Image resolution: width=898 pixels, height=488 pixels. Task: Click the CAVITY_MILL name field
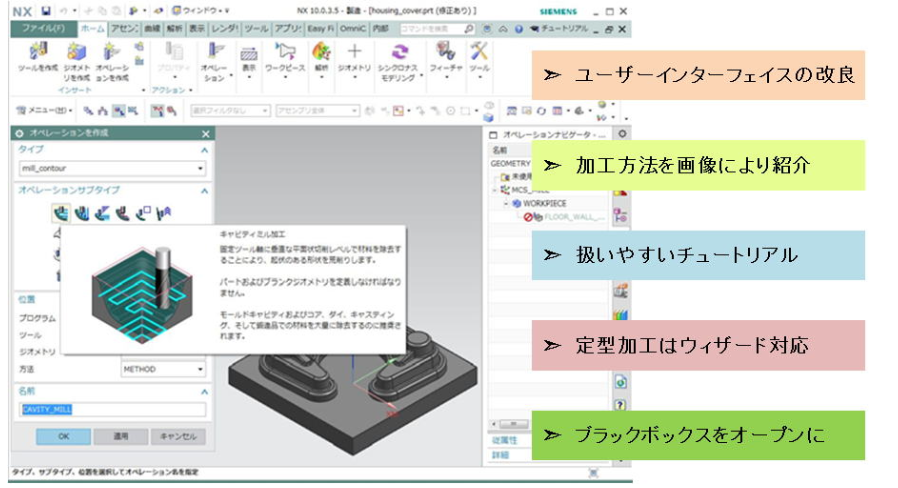112,410
